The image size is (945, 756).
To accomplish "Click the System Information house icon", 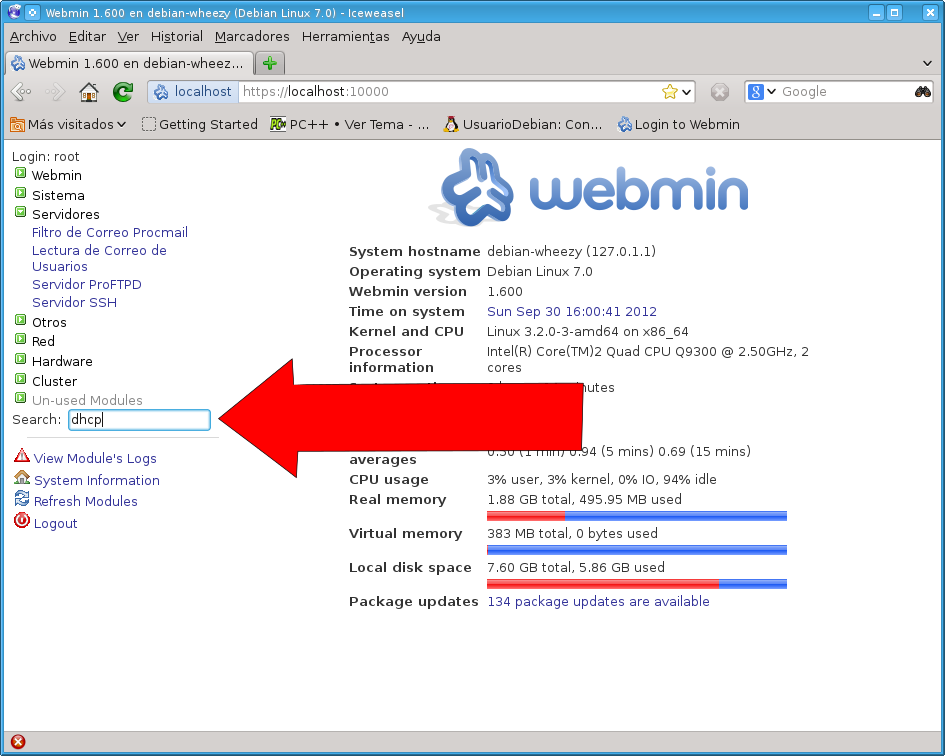I will coord(22,477).
